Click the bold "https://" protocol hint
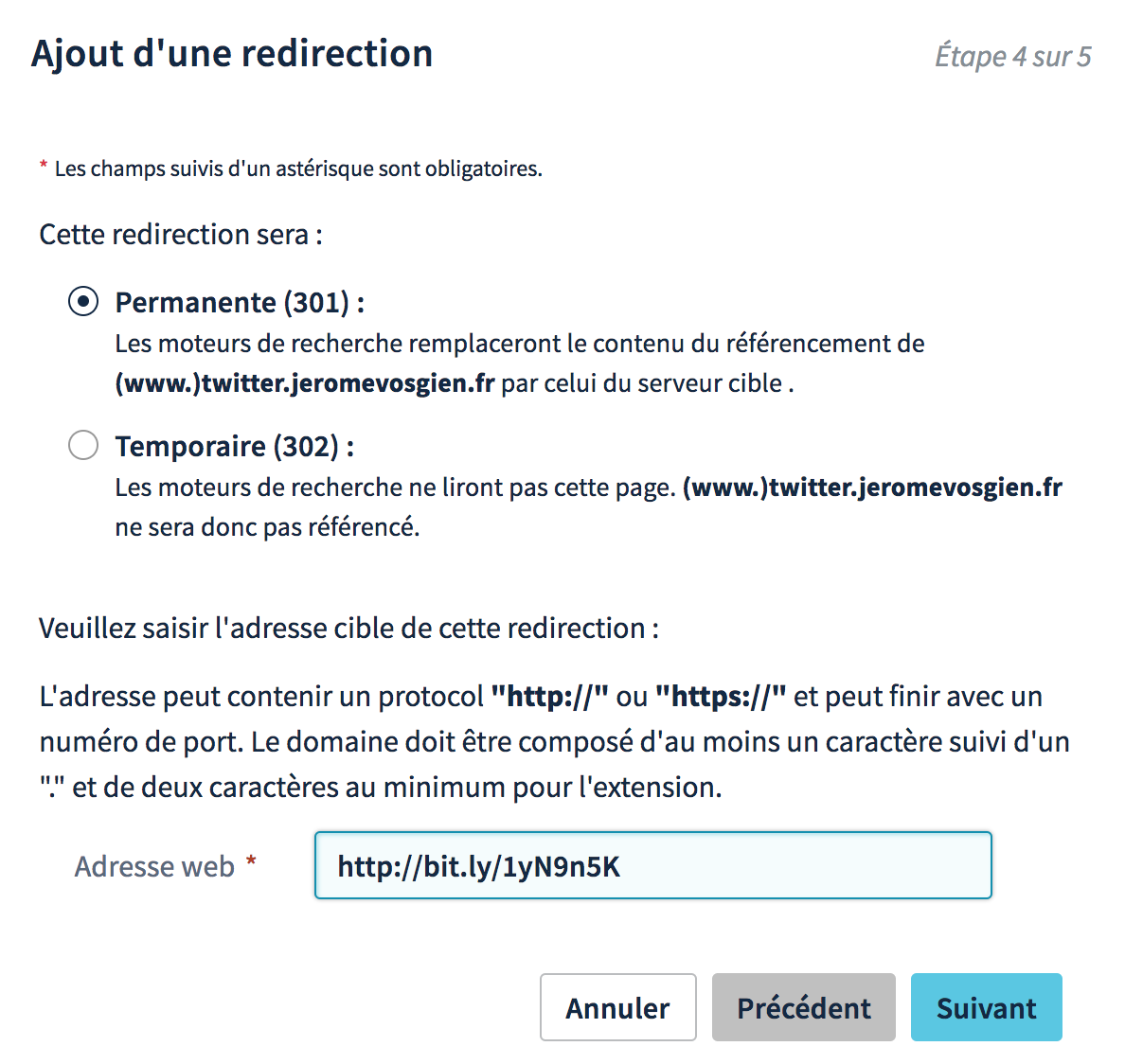The image size is (1125, 1064). coord(721,697)
